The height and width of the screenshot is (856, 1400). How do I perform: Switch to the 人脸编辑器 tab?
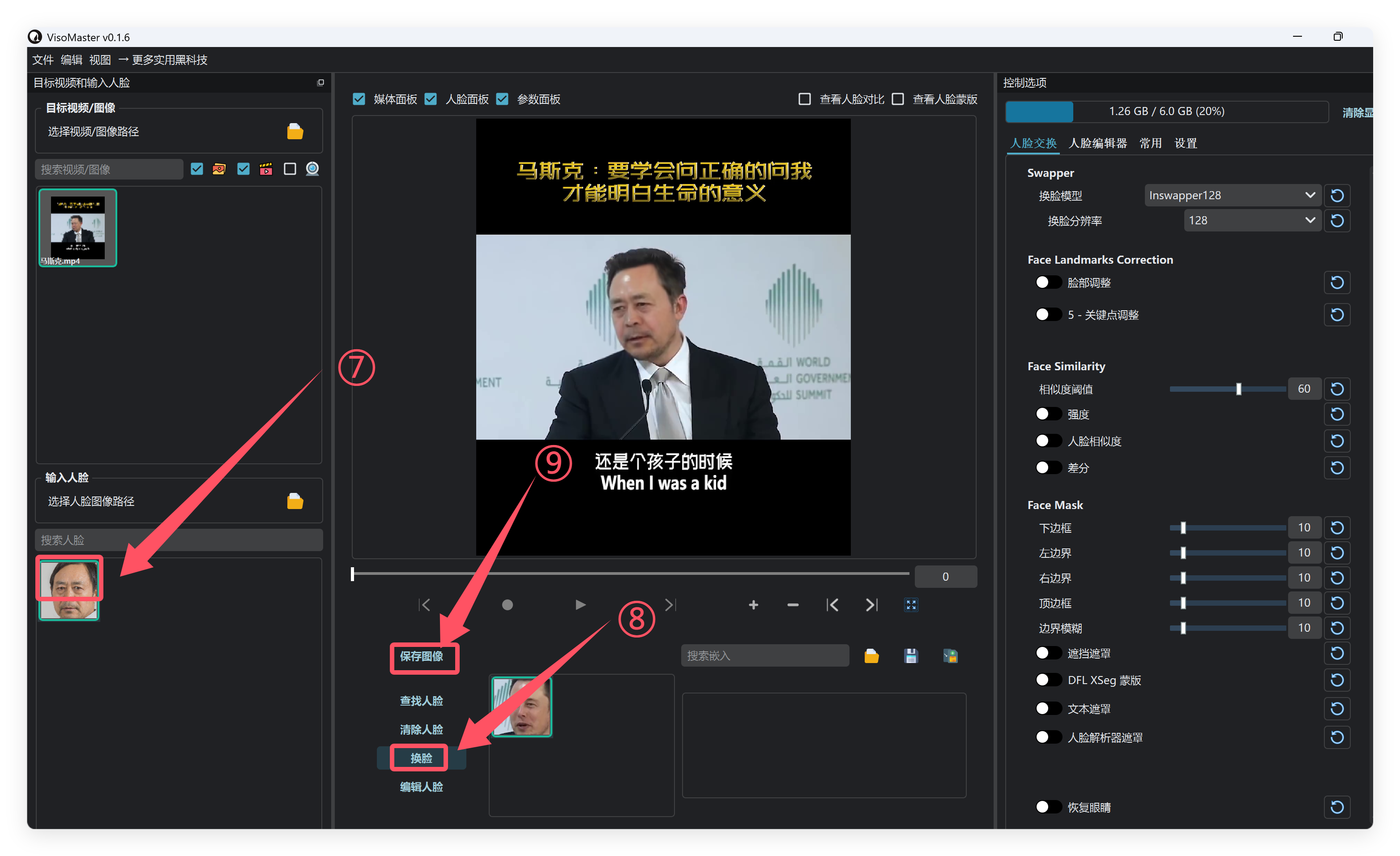[1098, 143]
